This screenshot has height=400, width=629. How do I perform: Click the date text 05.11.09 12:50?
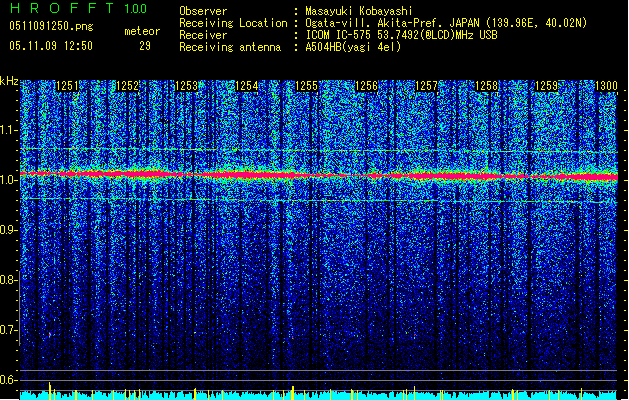point(51,46)
